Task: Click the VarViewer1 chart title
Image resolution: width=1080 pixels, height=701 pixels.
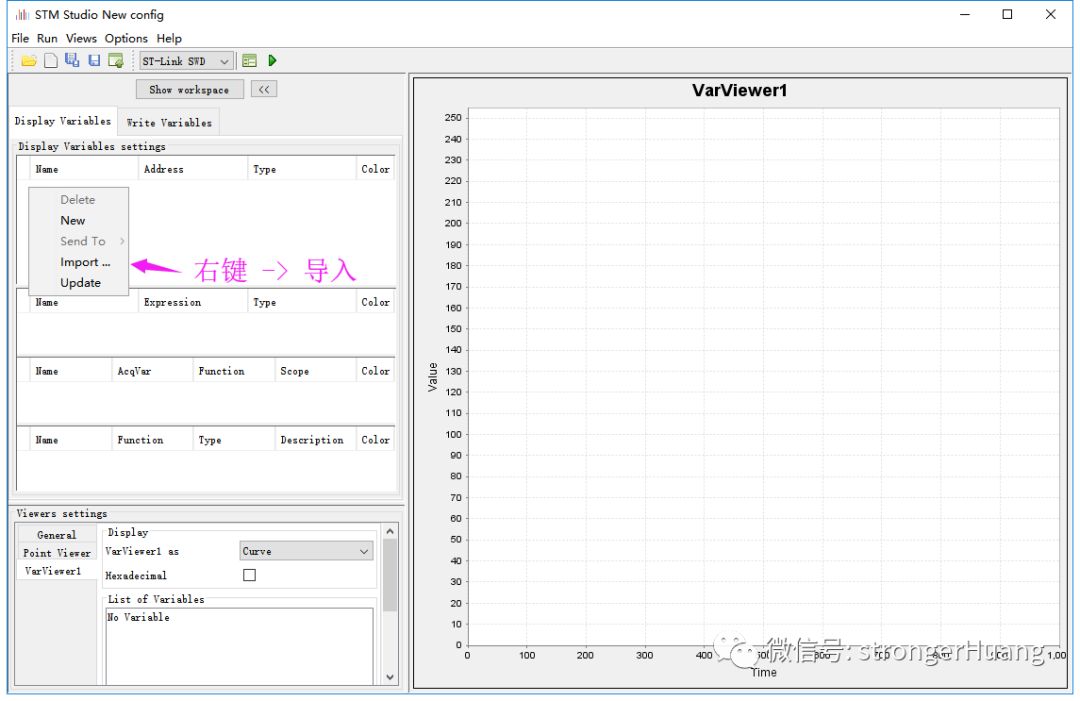Action: [x=739, y=90]
